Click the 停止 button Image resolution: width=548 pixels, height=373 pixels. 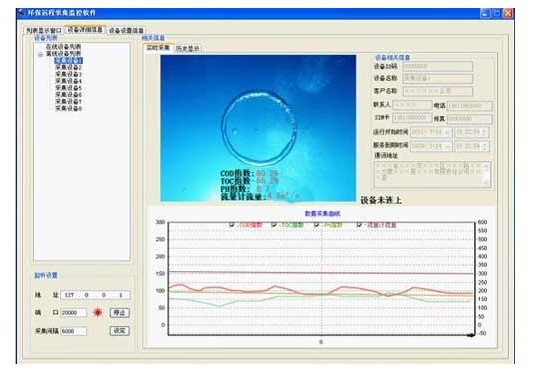coord(120,313)
